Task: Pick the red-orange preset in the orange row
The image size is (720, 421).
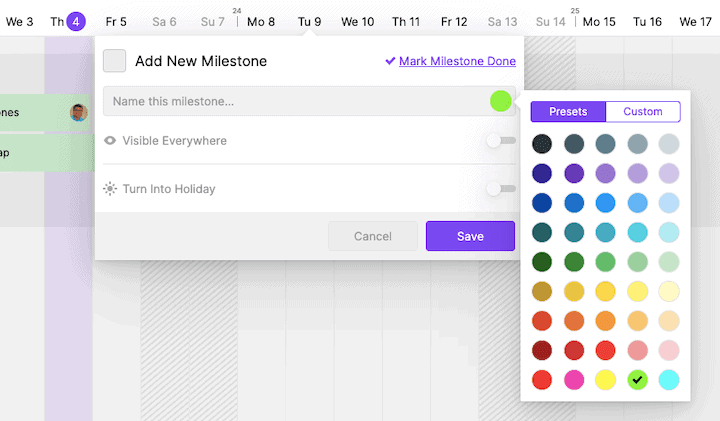Action: point(542,321)
